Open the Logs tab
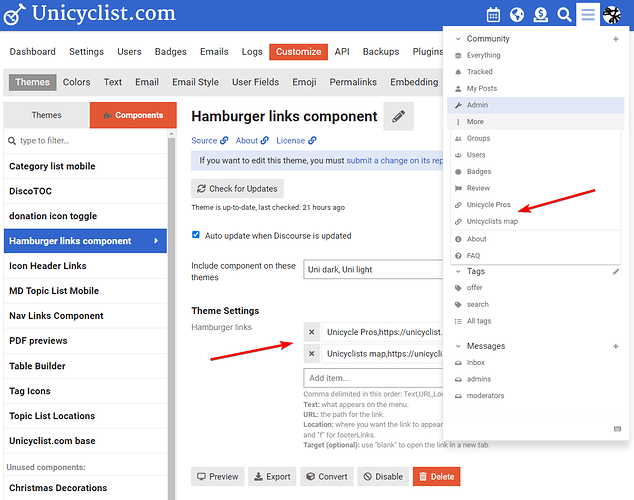Viewport: 634px width, 500px height. coord(252,52)
